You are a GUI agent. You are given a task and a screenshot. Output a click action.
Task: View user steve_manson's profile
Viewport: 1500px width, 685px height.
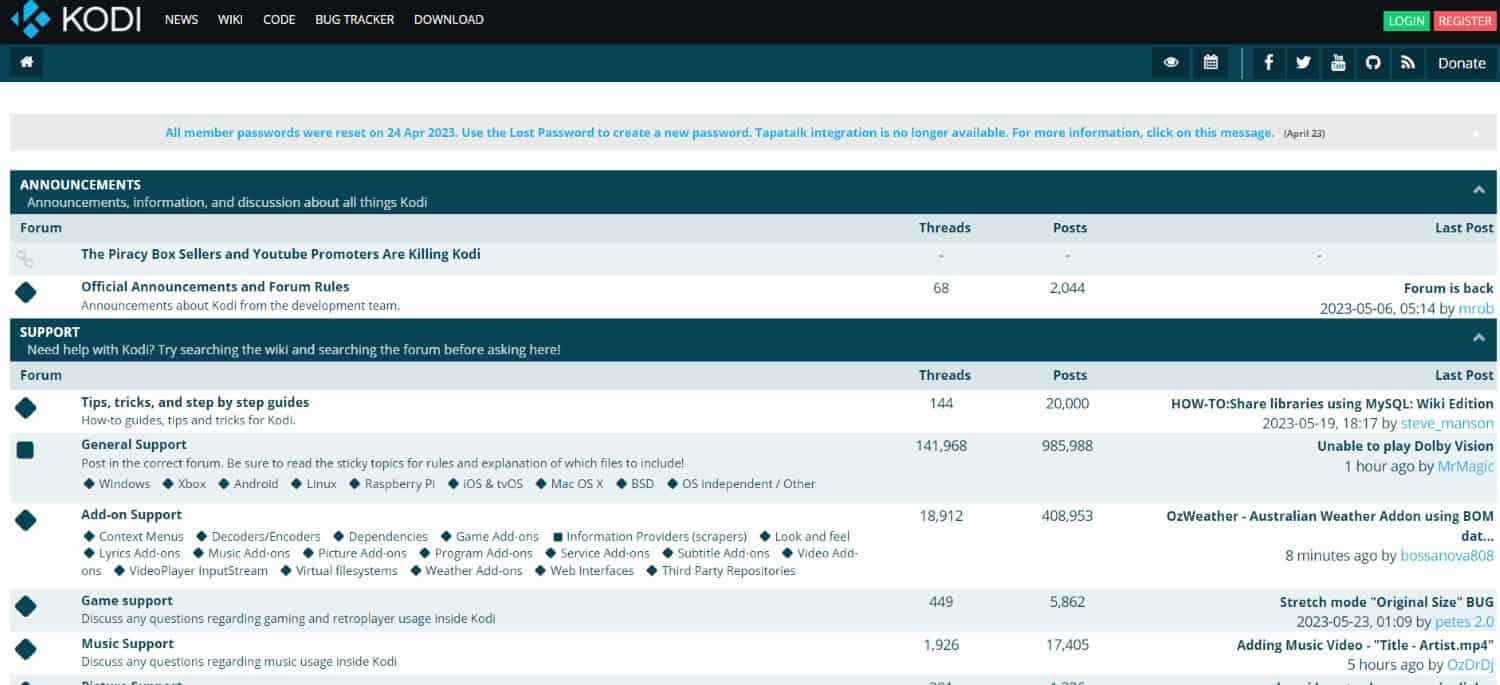[x=1447, y=424]
